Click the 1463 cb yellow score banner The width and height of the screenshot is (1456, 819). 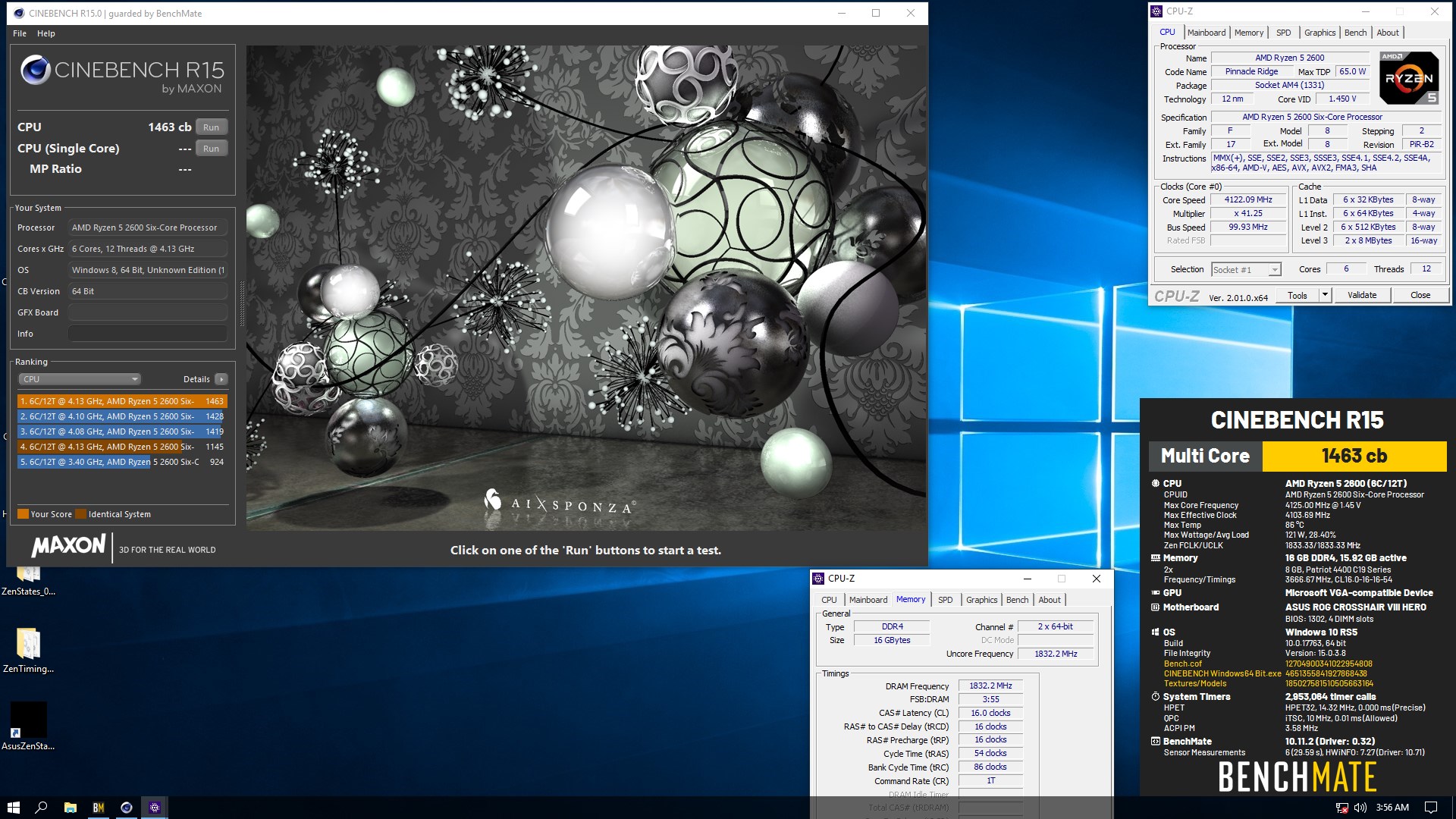[1354, 456]
